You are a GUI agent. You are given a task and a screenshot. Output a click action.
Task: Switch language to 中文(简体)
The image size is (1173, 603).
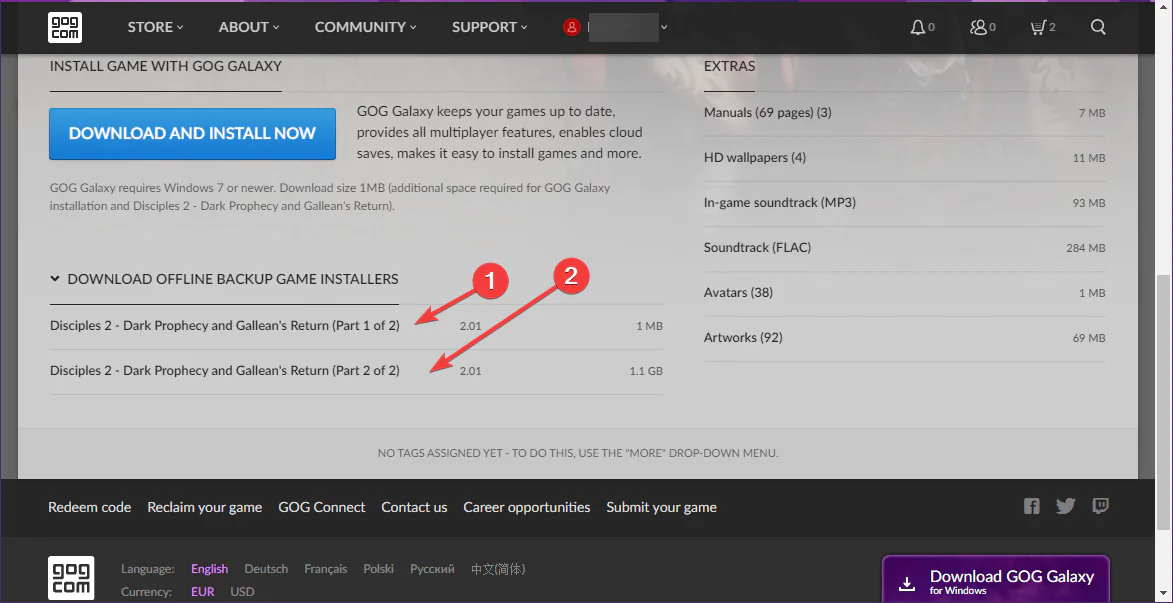click(498, 569)
